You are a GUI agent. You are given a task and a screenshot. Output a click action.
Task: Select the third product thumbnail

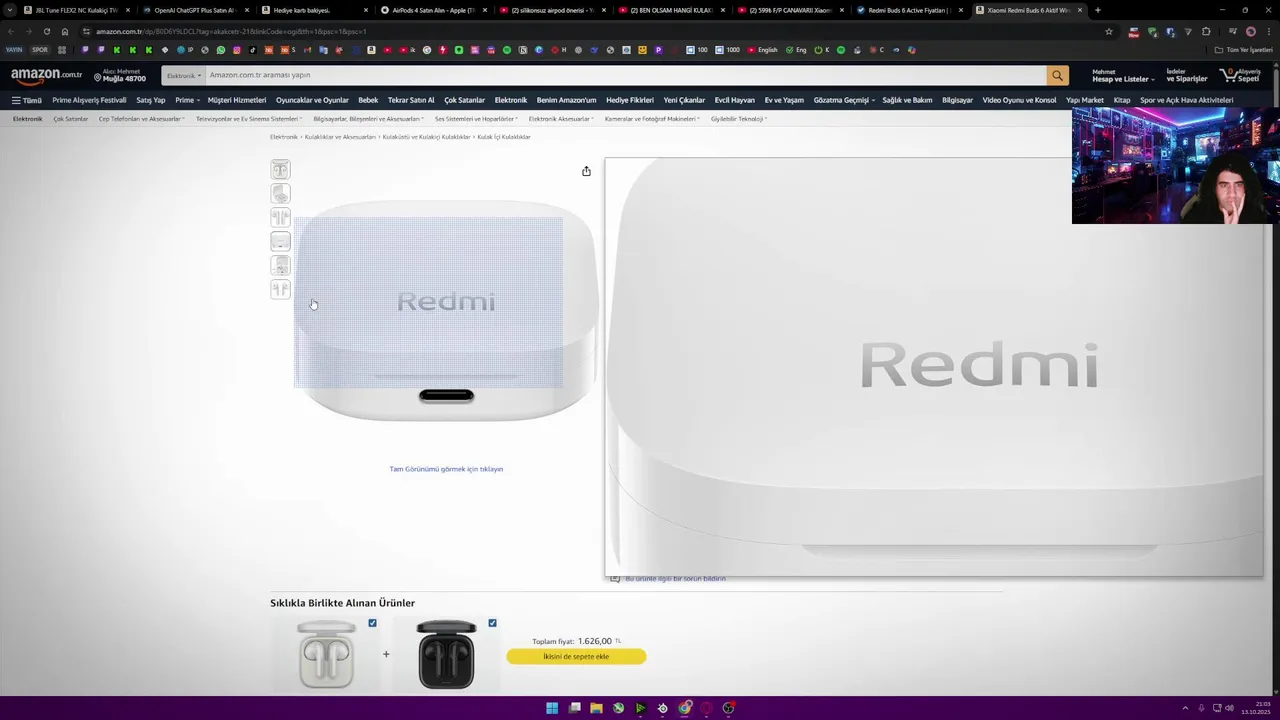point(280,217)
